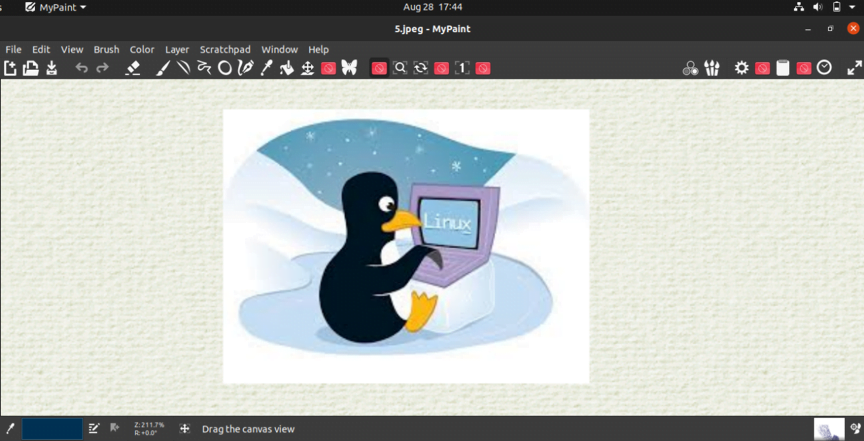The image size is (864, 441).
Task: Open the brushes panel icon
Action: [712, 68]
